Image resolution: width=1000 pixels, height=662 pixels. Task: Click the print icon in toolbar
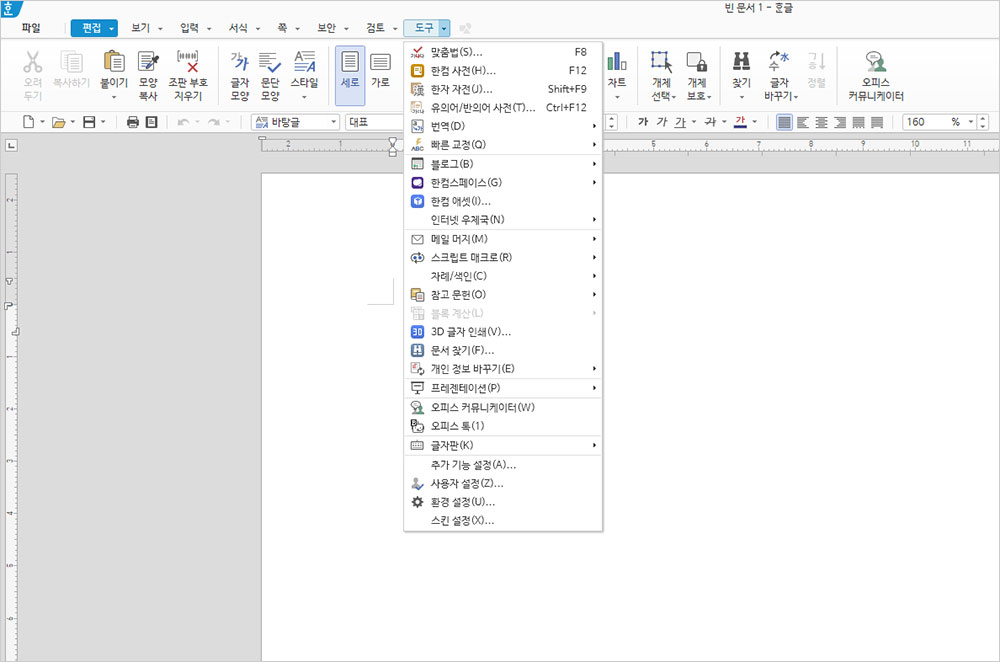(x=133, y=122)
